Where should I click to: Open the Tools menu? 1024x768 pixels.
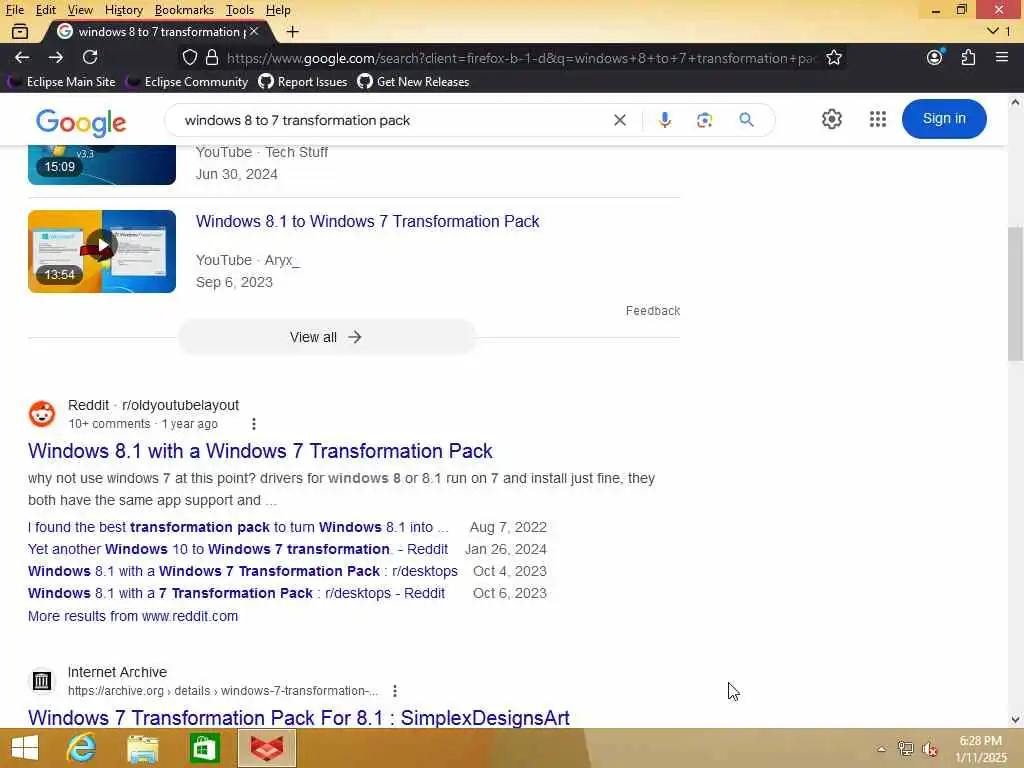(240, 10)
